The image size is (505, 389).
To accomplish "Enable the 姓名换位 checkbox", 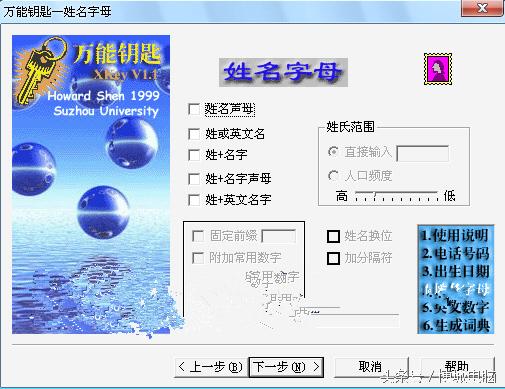I will click(x=333, y=236).
